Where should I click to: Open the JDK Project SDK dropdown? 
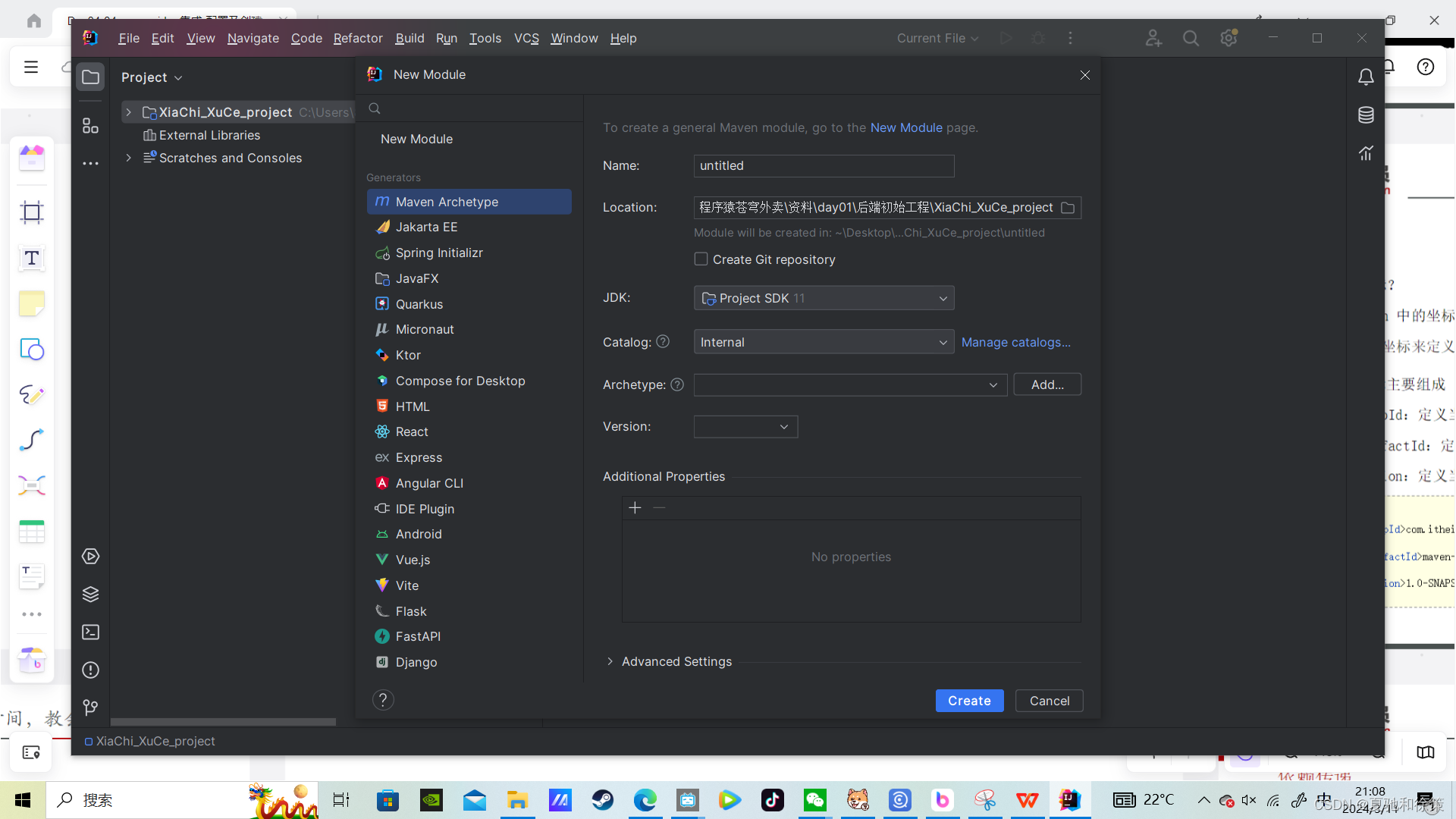tap(824, 298)
